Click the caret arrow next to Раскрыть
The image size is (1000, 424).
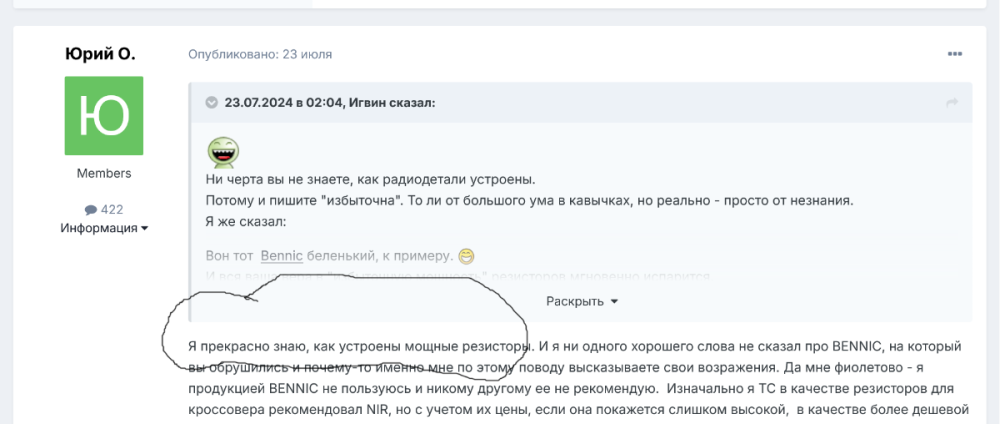point(614,301)
